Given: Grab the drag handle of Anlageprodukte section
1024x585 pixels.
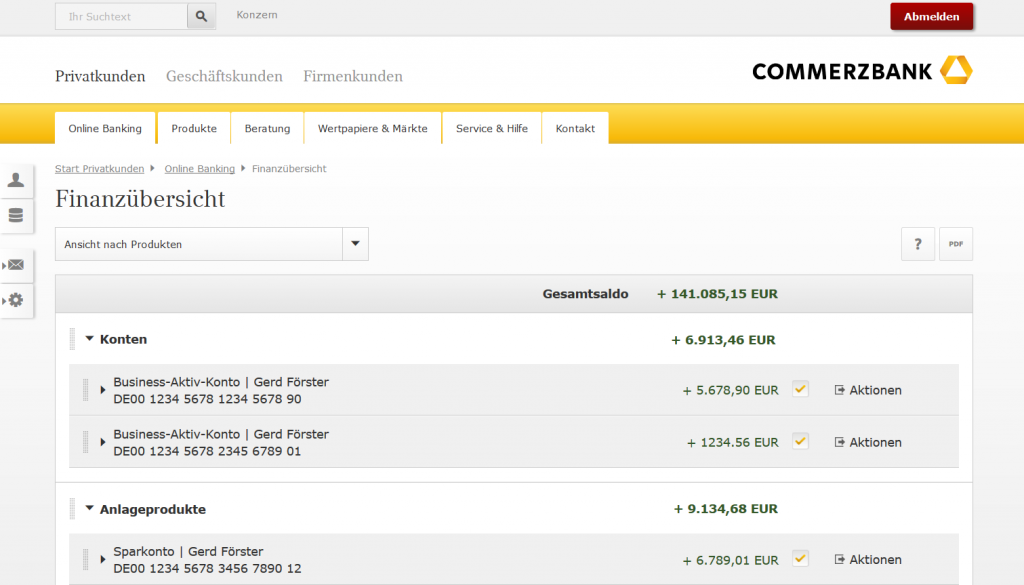Looking at the screenshot, I should point(72,509).
